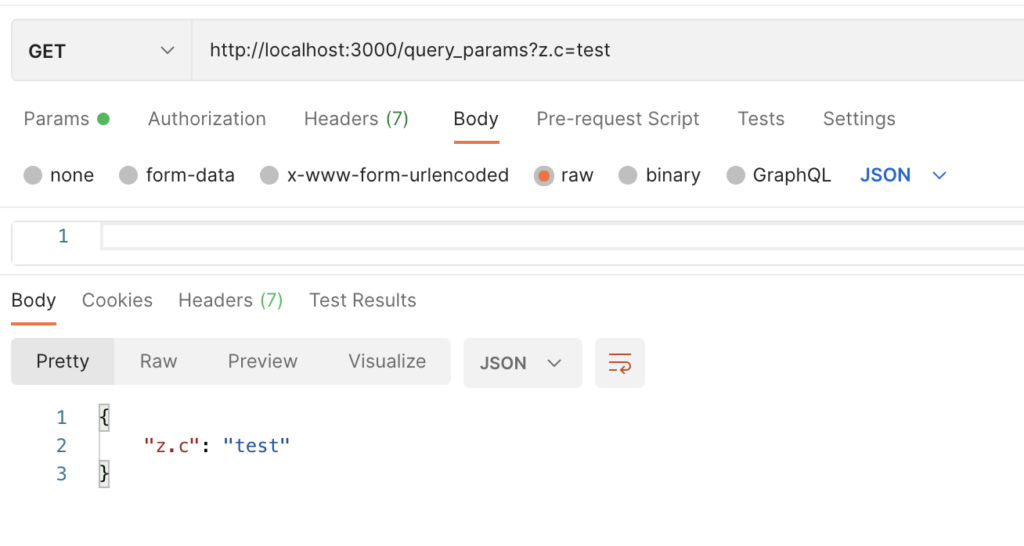Select the raw body radio button
1024x546 pixels.
[x=543, y=175]
